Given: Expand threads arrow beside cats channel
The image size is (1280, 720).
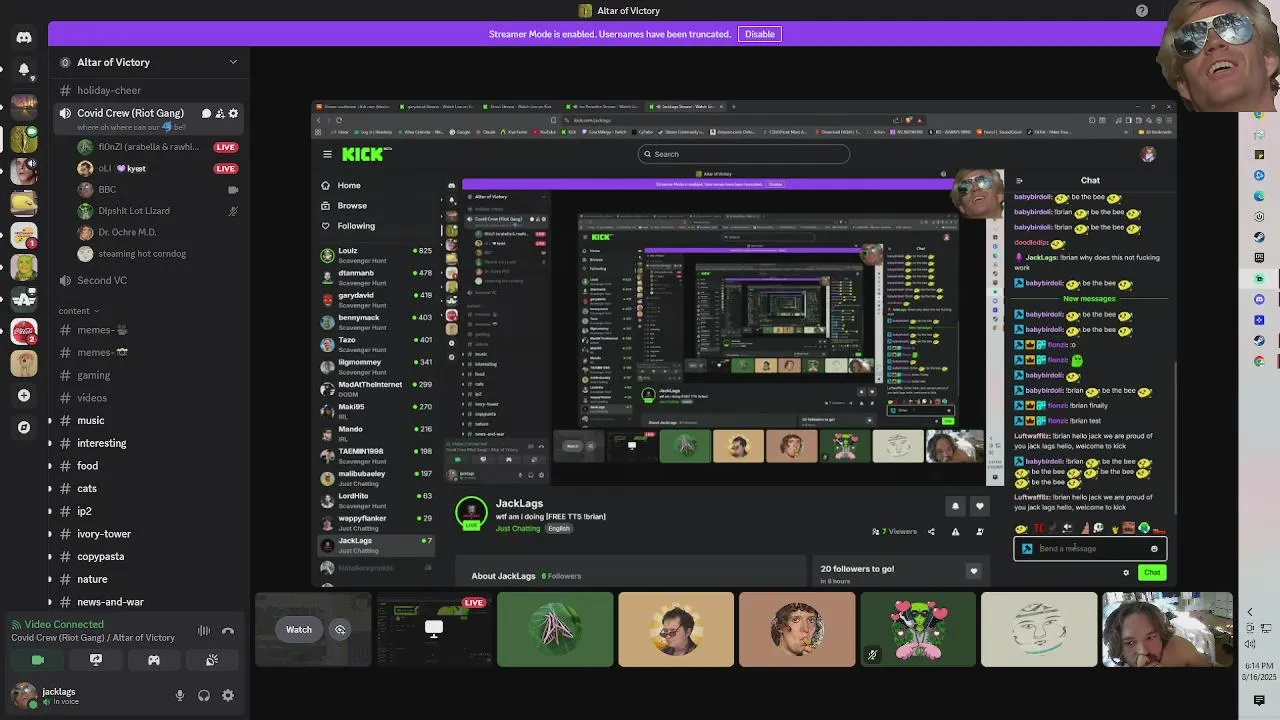Looking at the screenshot, I should click(x=50, y=489).
